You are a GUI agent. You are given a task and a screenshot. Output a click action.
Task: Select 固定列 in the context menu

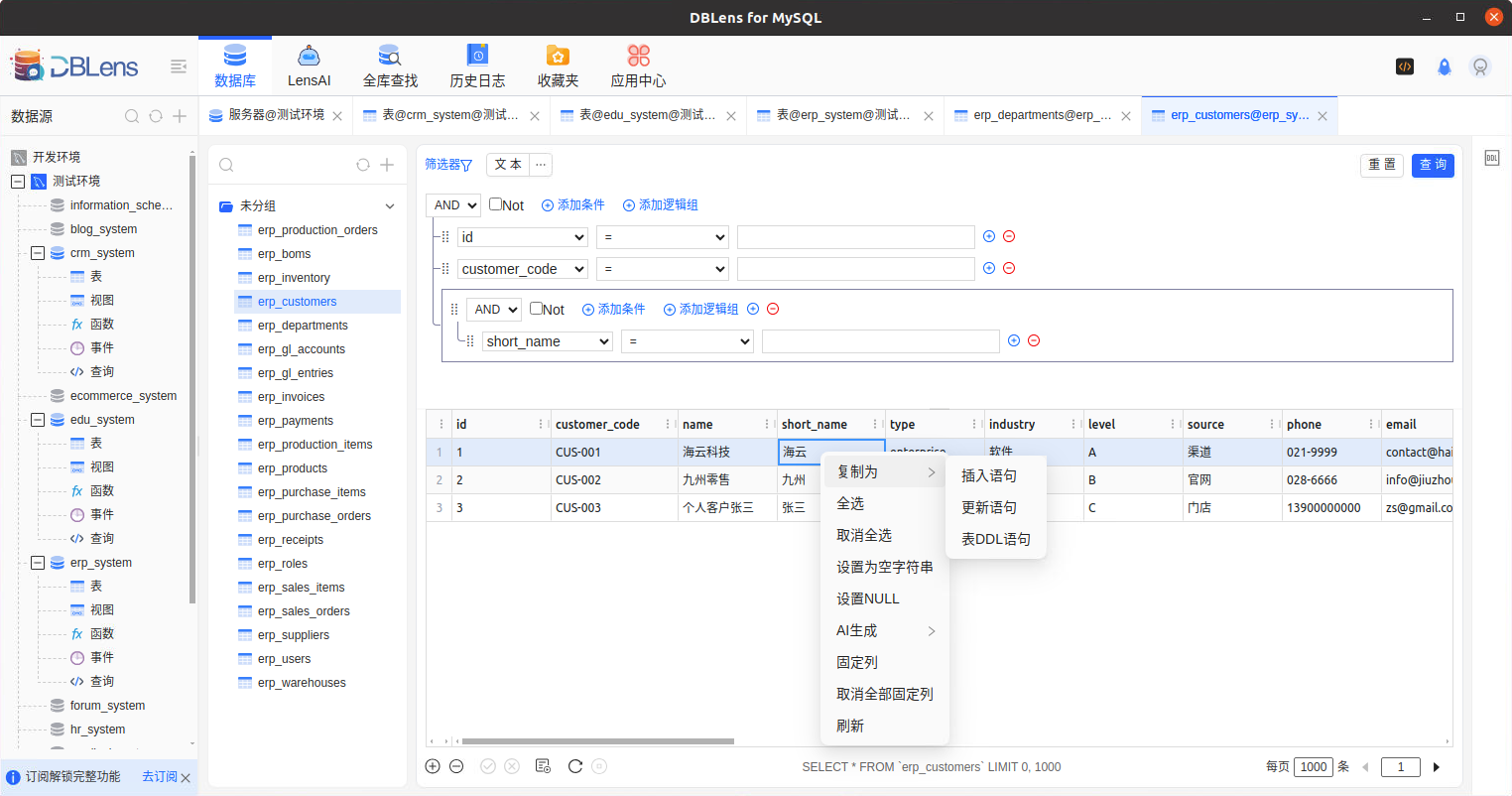[x=885, y=662]
